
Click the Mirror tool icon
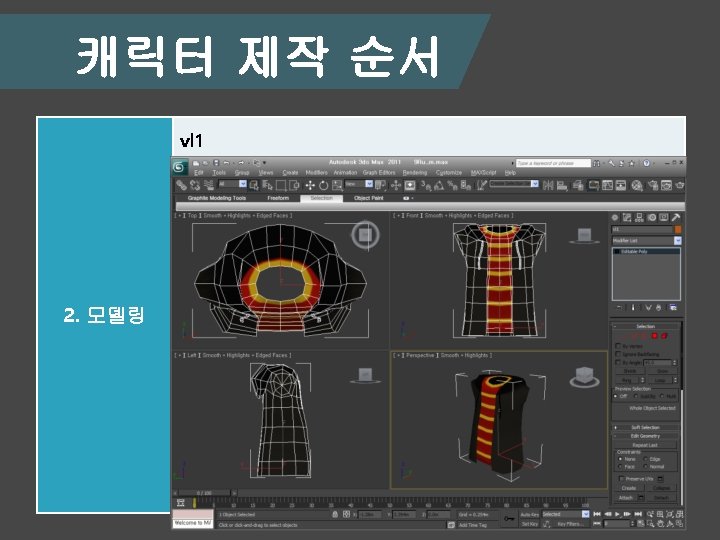point(548,185)
